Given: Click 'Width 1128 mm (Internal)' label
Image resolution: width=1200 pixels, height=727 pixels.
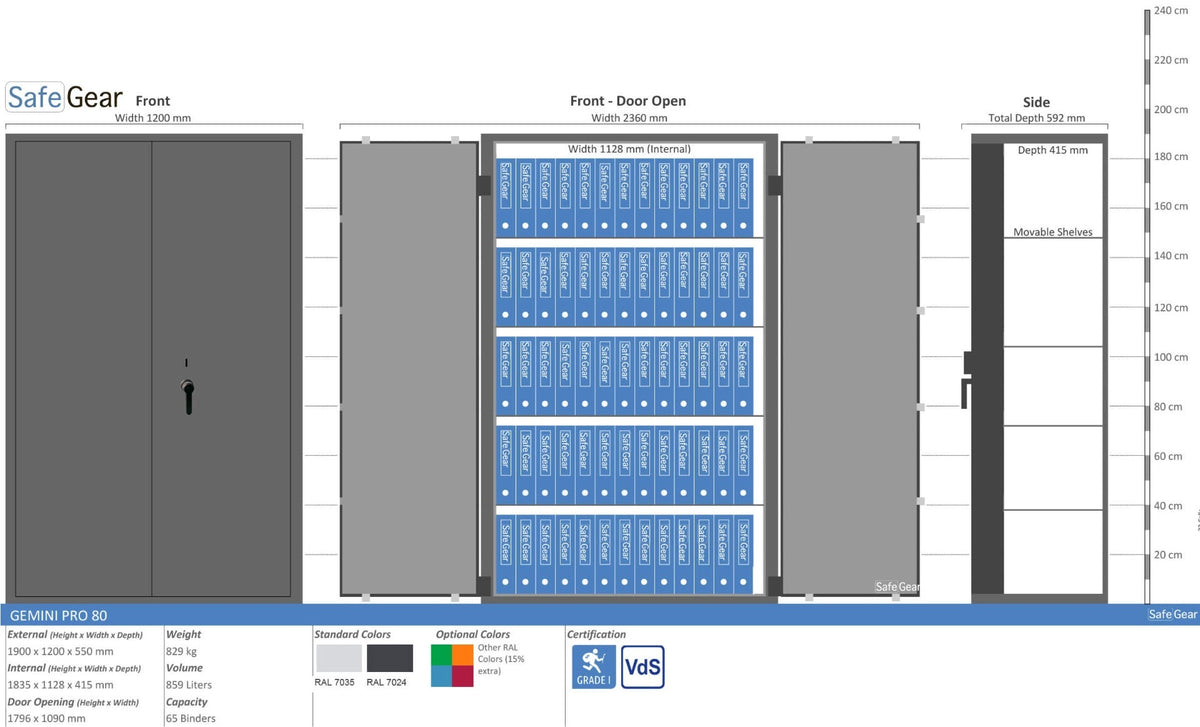Looking at the screenshot, I should 629,149.
